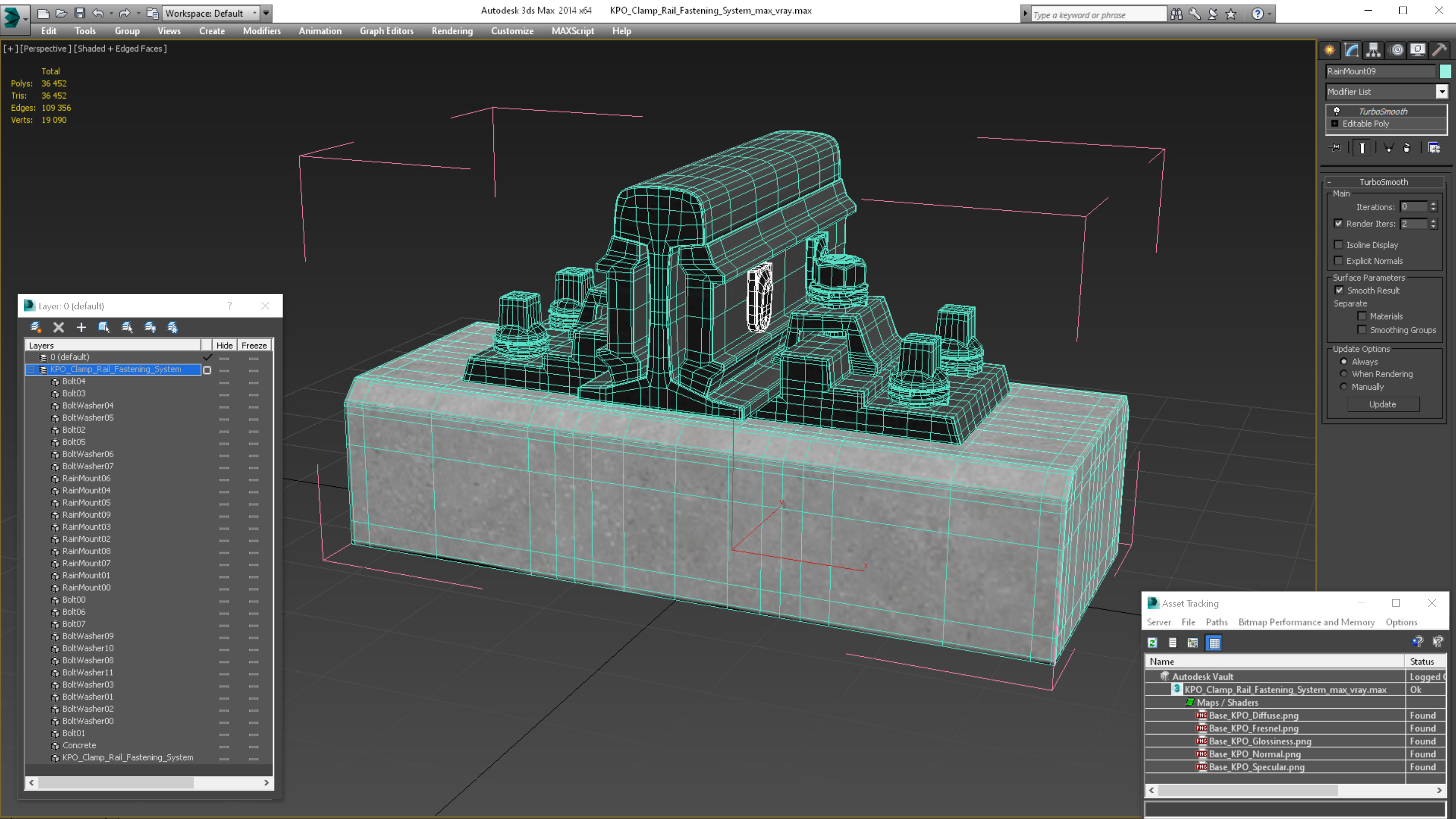
Task: Collapse the TurboSmooth rollout
Action: tap(1329, 182)
